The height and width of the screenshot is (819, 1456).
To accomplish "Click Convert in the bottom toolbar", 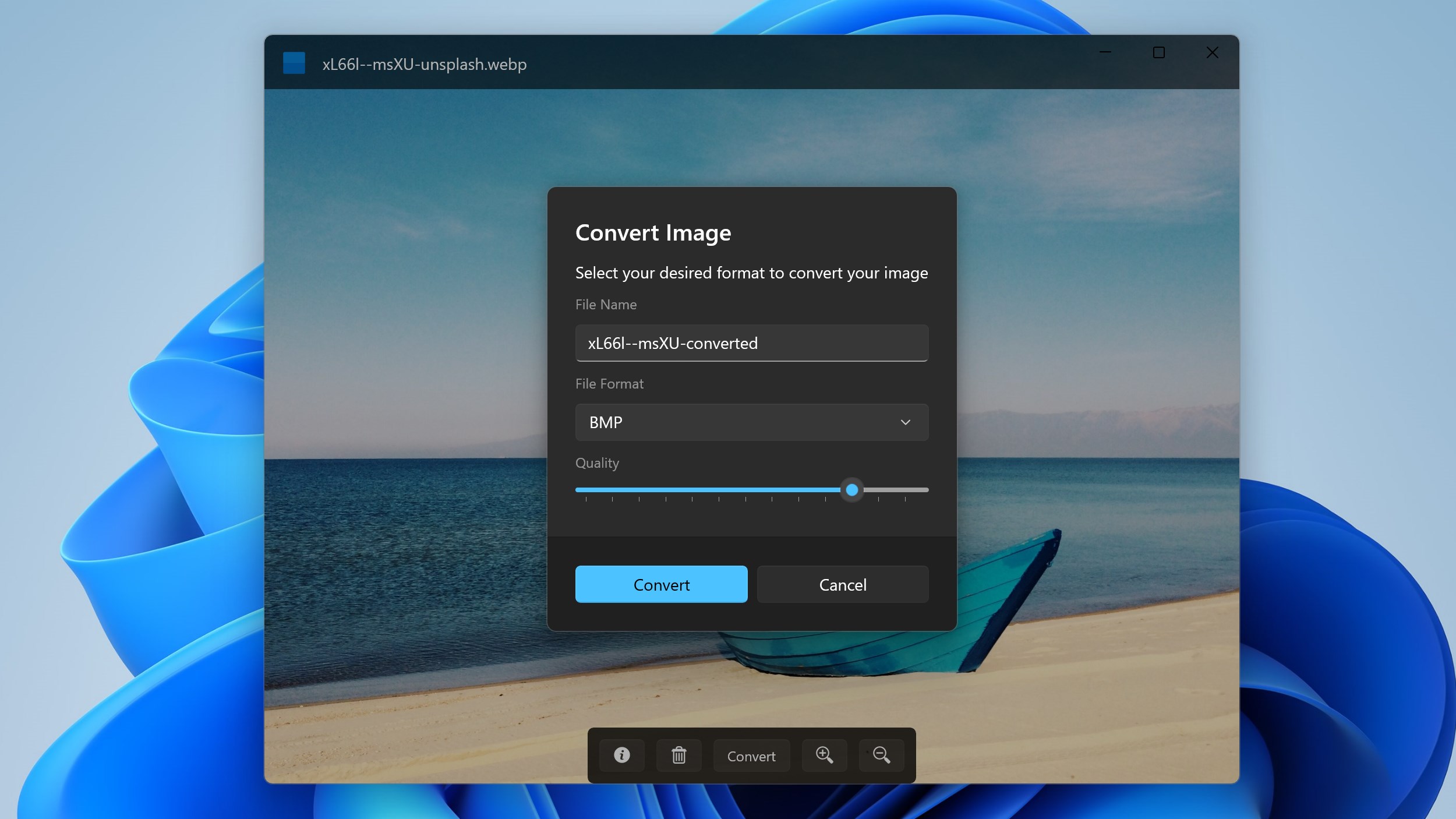I will (x=751, y=756).
